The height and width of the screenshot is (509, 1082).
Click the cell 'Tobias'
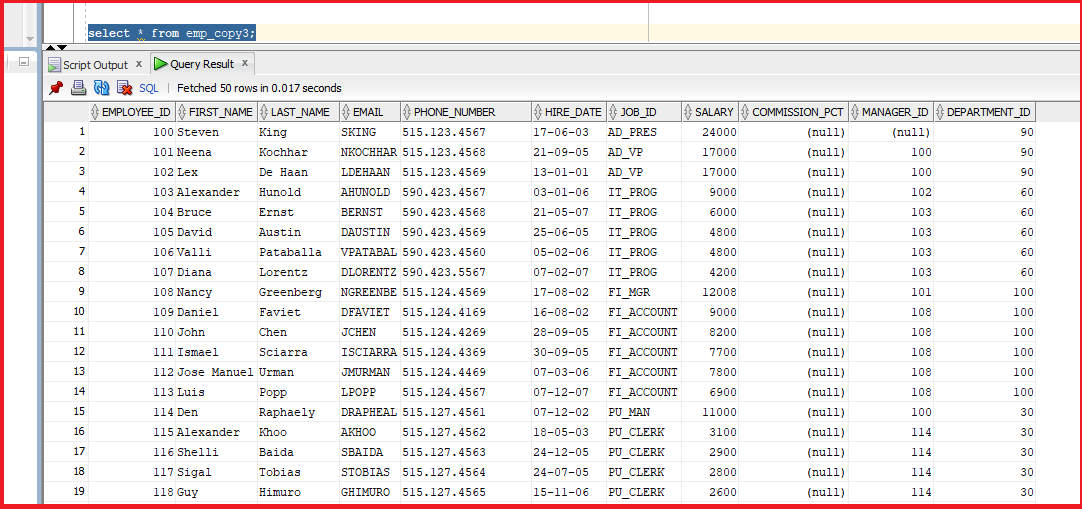tap(299, 472)
